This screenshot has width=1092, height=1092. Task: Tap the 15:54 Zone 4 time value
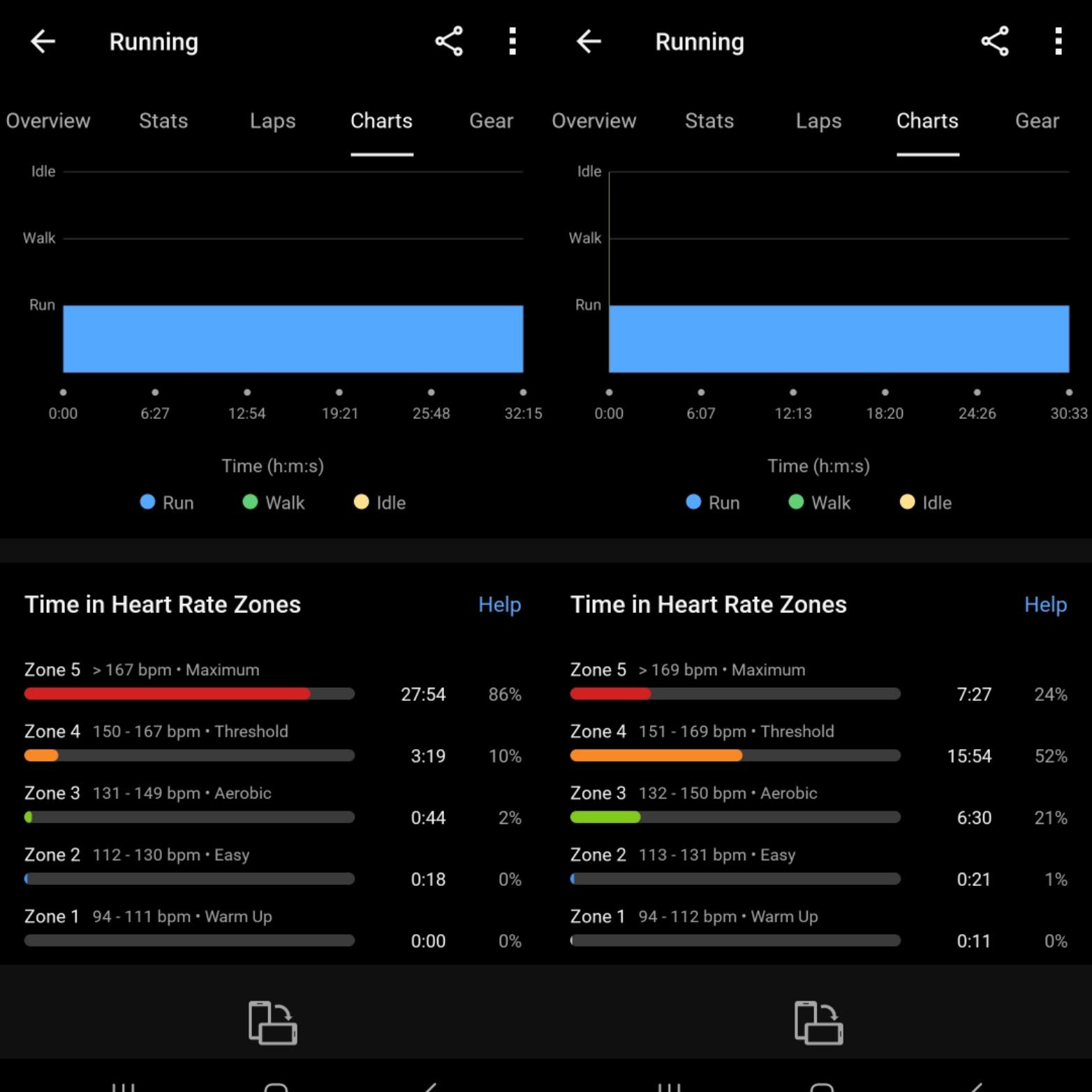click(x=969, y=755)
